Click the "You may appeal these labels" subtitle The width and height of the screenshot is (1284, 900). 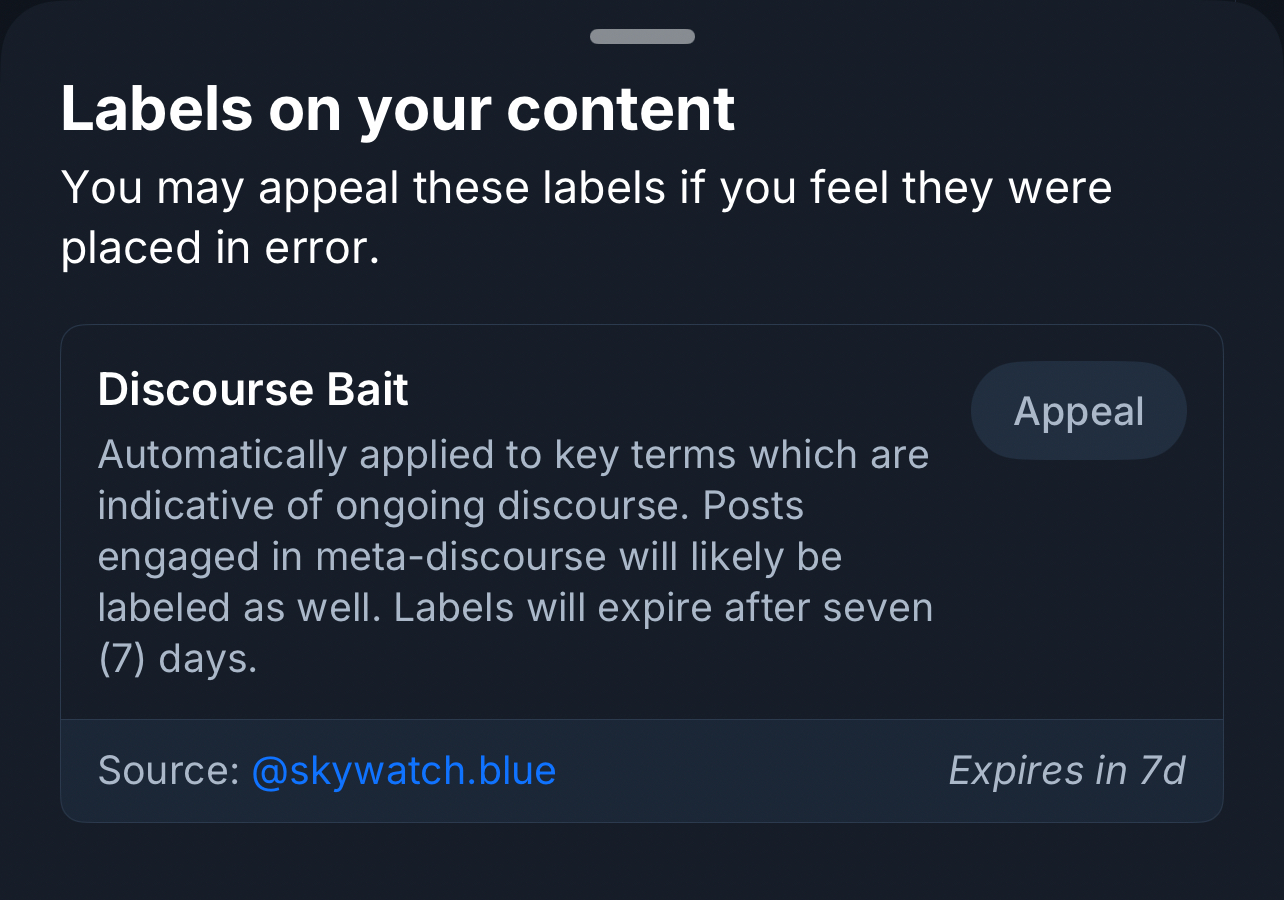[x=586, y=187]
